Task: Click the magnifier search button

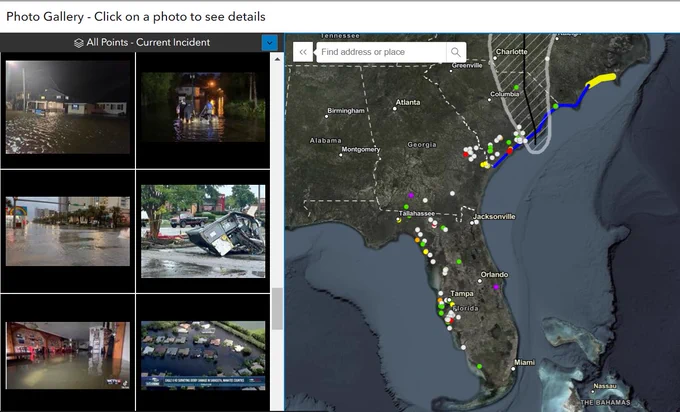Action: [456, 52]
